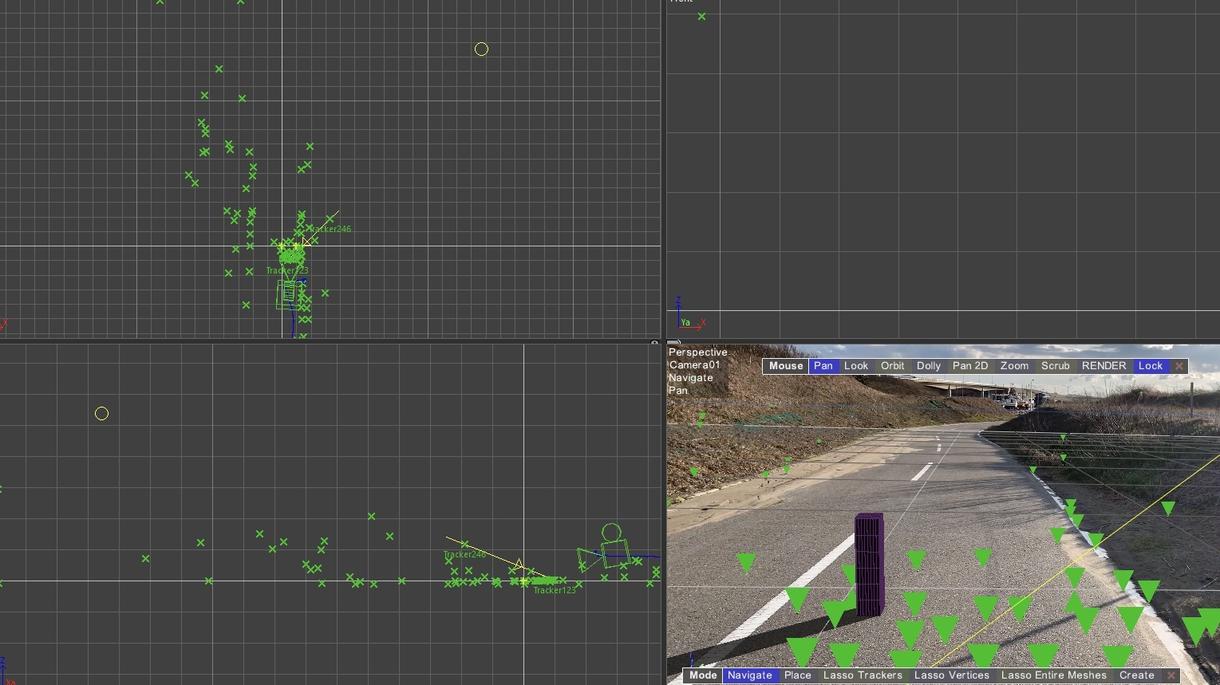Select the camera object in bottom-left view
Screen dimensions: 1220x685
pos(606,548)
